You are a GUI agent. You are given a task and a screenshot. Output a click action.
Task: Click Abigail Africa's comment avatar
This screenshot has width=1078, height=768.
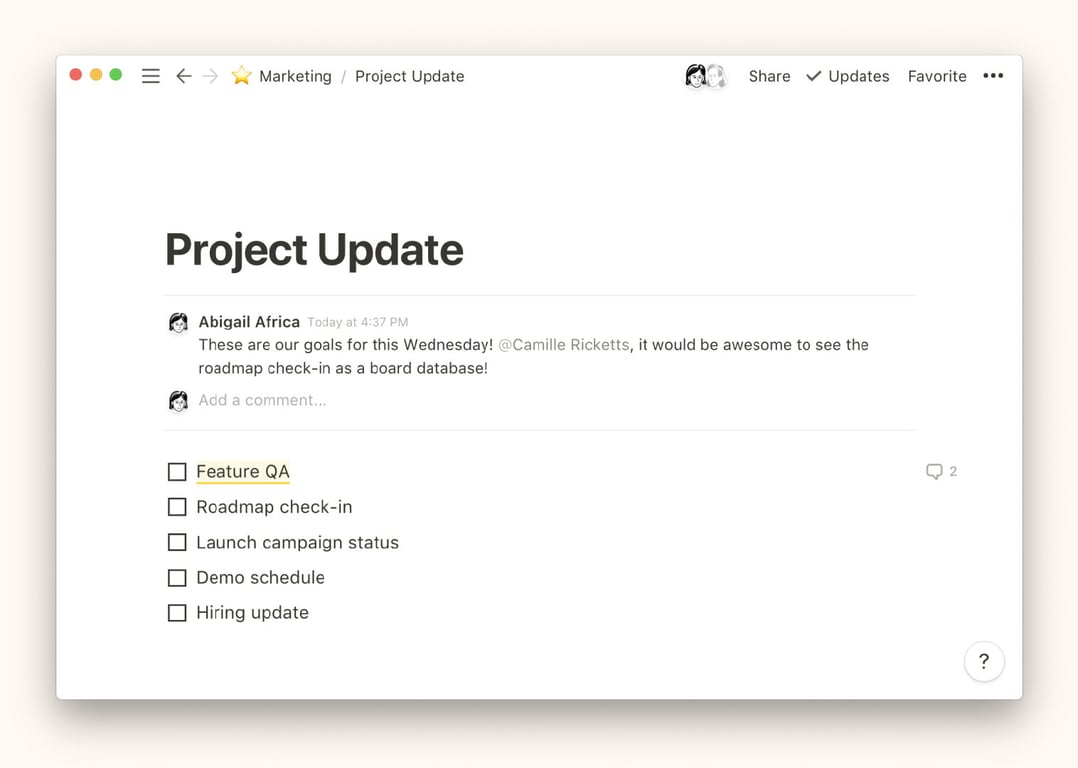pos(178,322)
